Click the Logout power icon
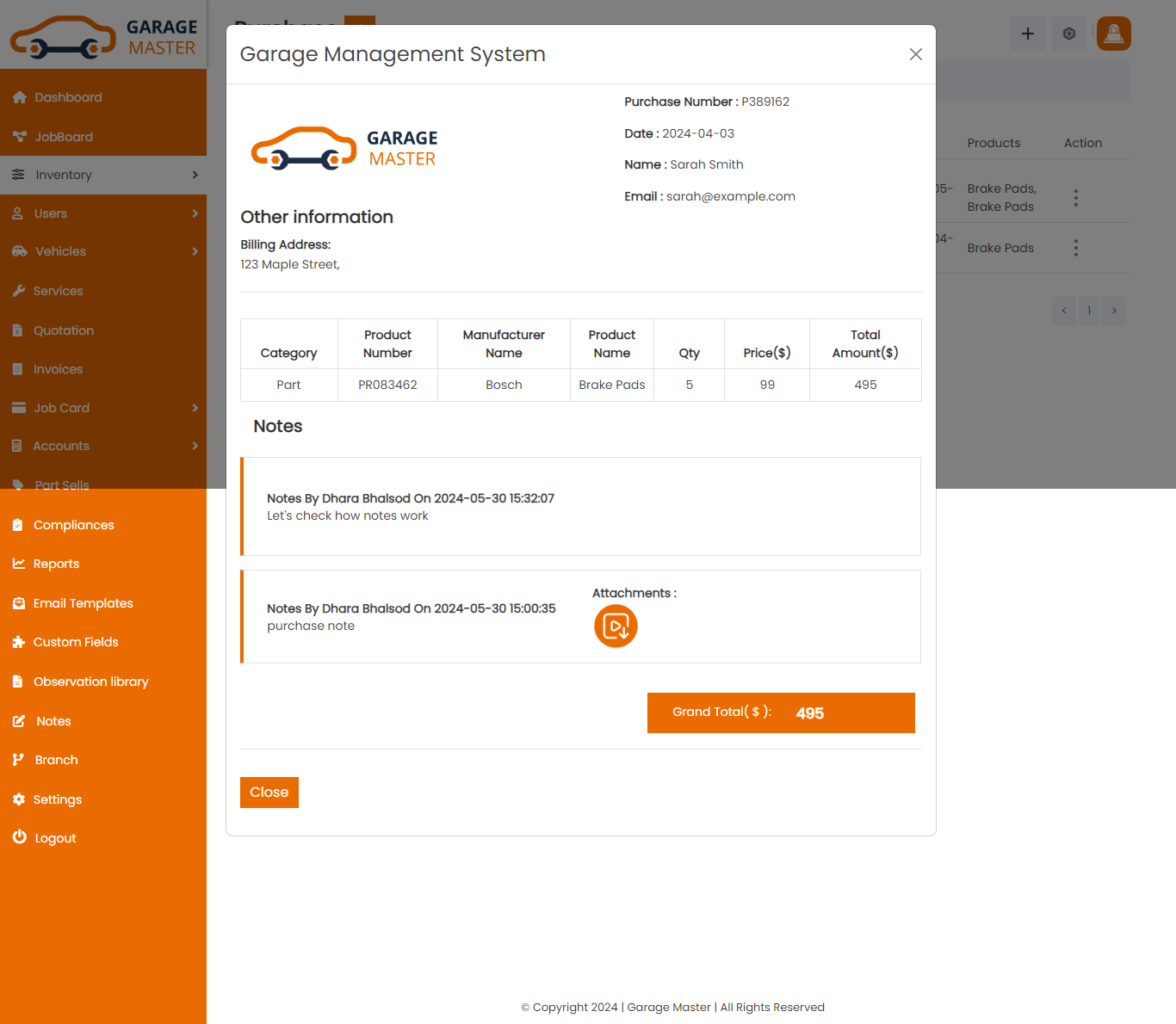The image size is (1176, 1024). (19, 837)
